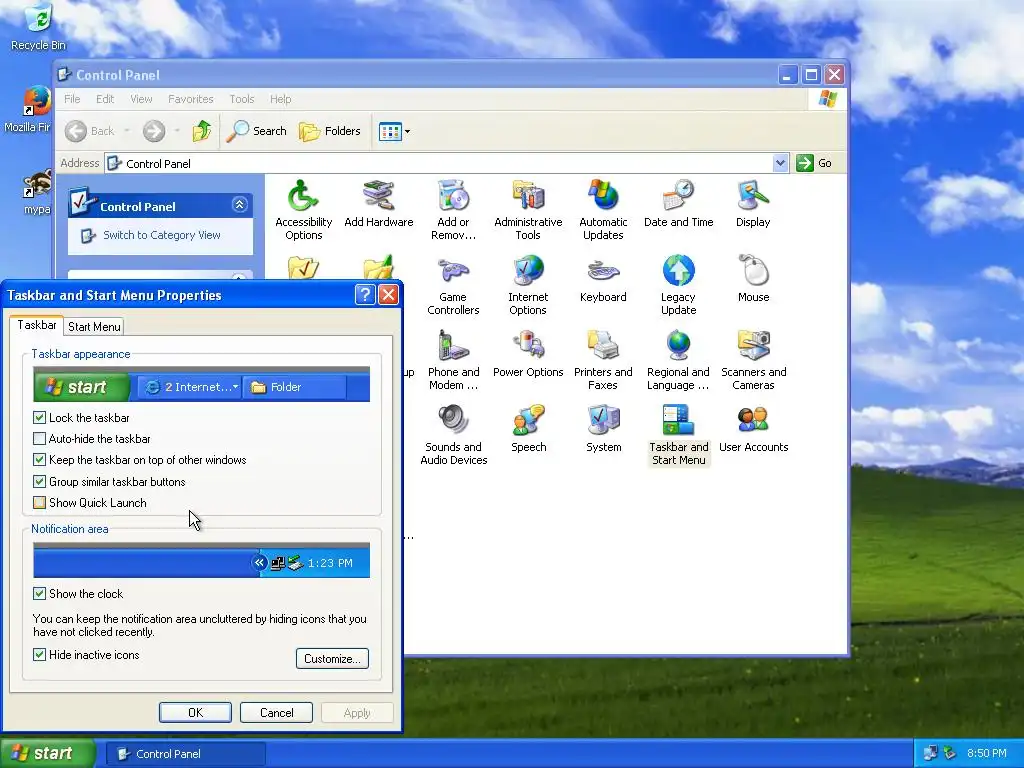The height and width of the screenshot is (768, 1024).
Task: Open the File menu
Action: click(72, 99)
